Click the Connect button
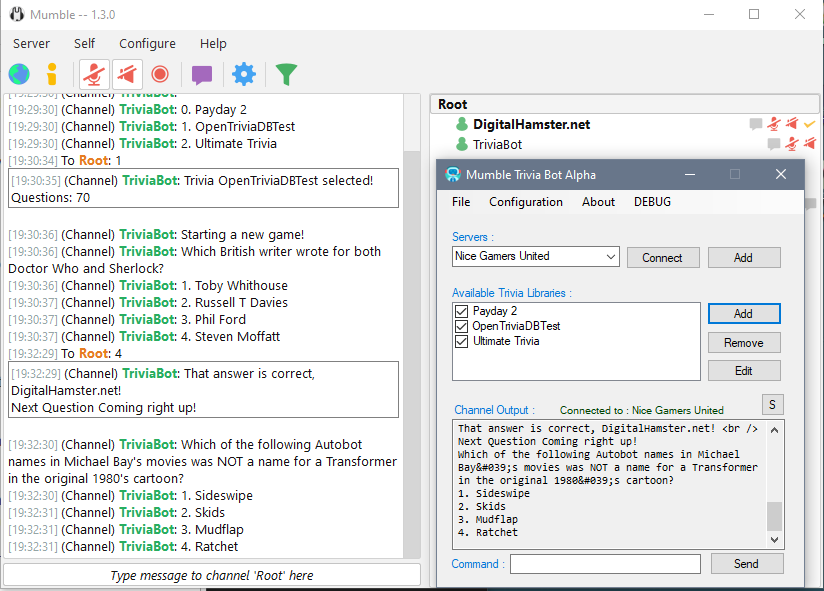 coord(662,257)
